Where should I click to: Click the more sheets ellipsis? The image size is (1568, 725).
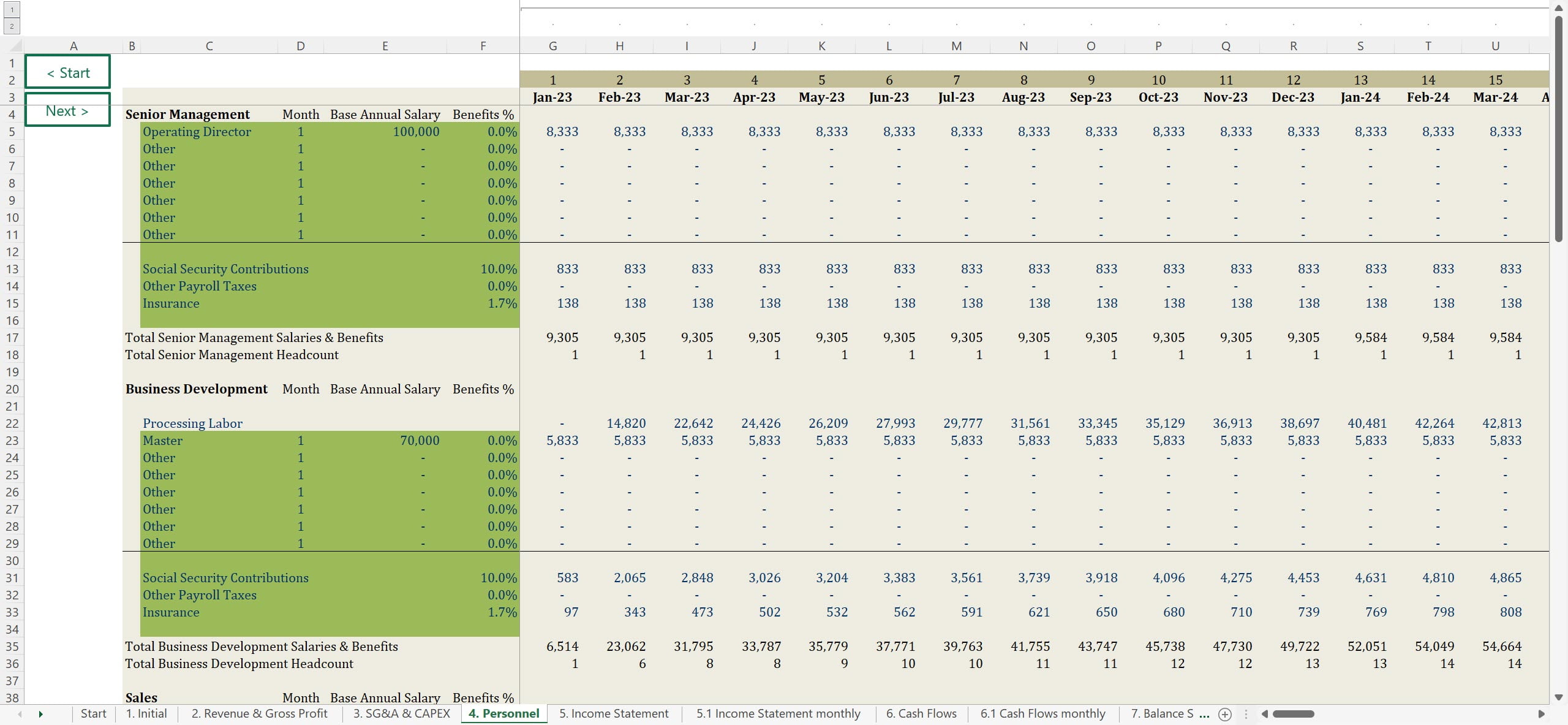click(1204, 714)
